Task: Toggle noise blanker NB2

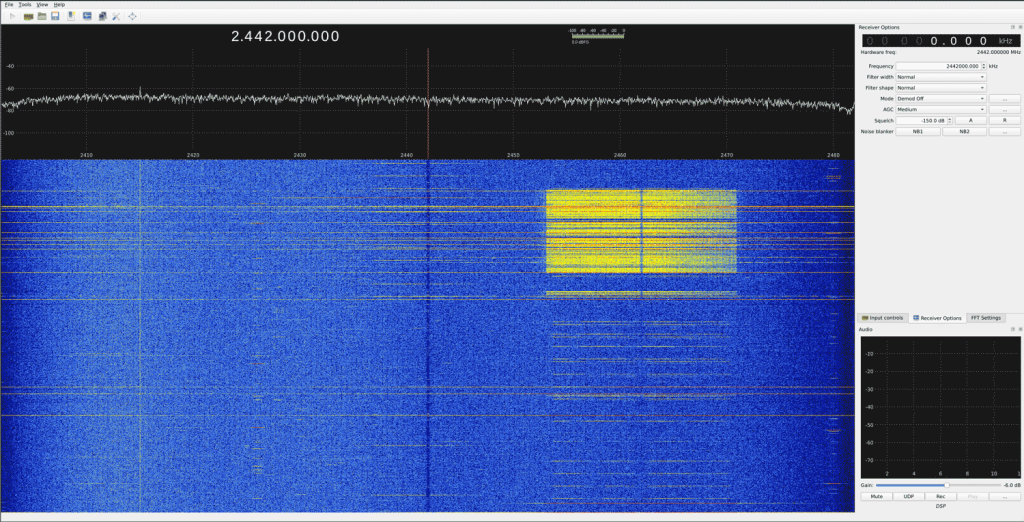Action: (964, 131)
